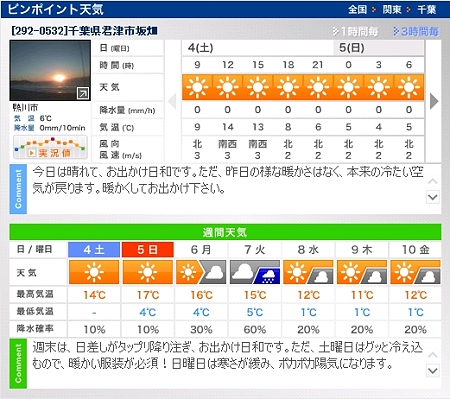Image resolution: width=450 pixels, height=399 pixels.
Task: Click the 60% precipitation chance for 7火
Action: [x=255, y=330]
